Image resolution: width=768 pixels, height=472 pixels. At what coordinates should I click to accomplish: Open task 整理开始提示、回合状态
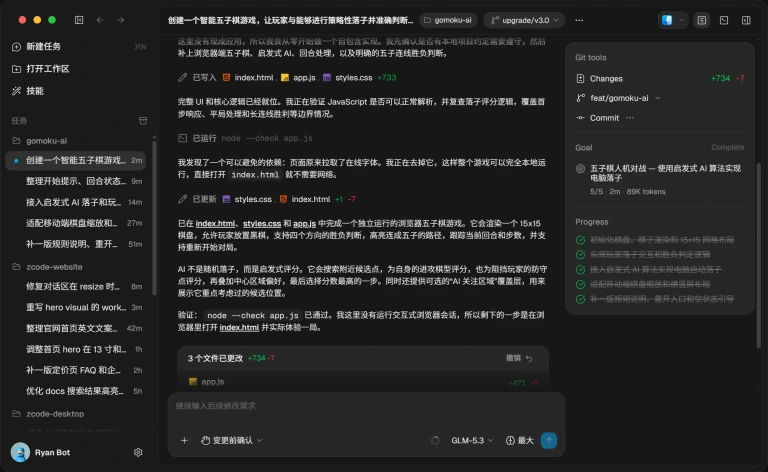[76, 181]
